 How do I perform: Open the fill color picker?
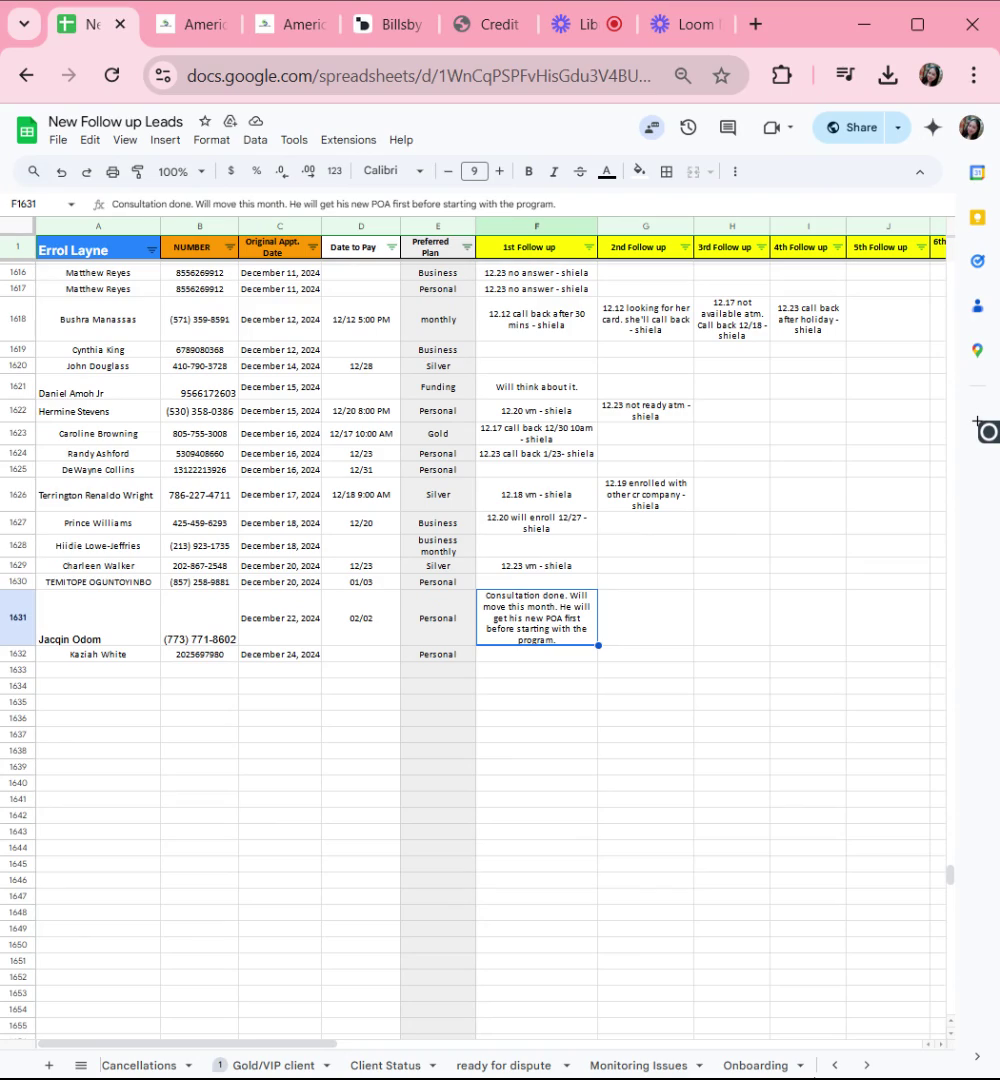click(639, 172)
